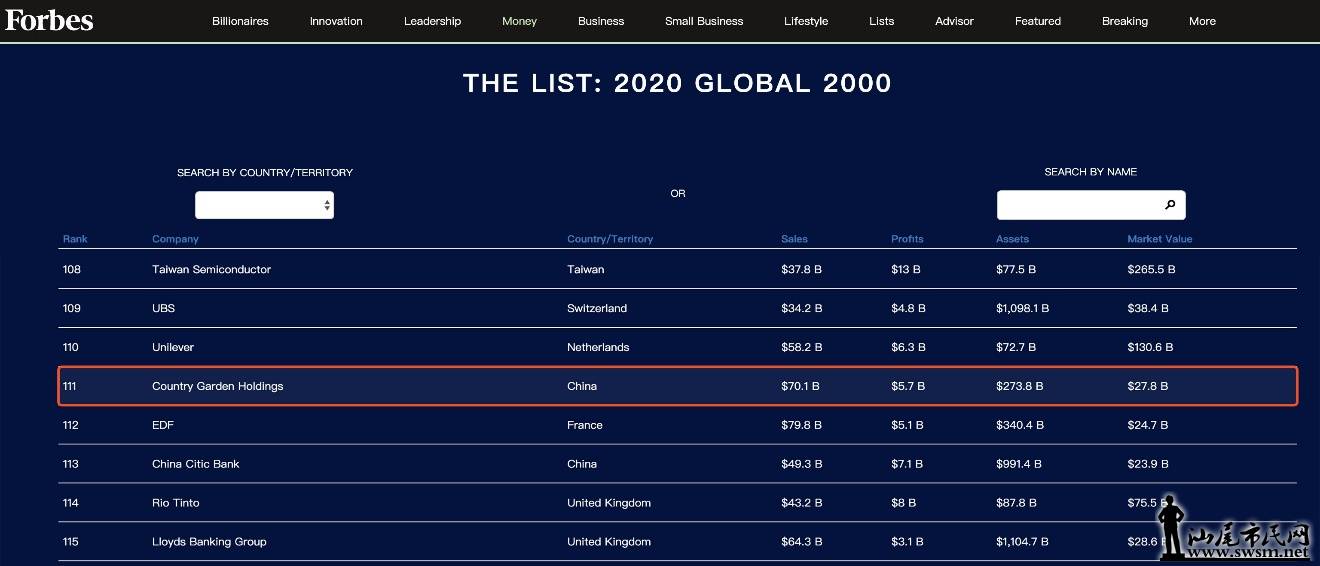Open the More menu
This screenshot has width=1320, height=566.
[1203, 21]
